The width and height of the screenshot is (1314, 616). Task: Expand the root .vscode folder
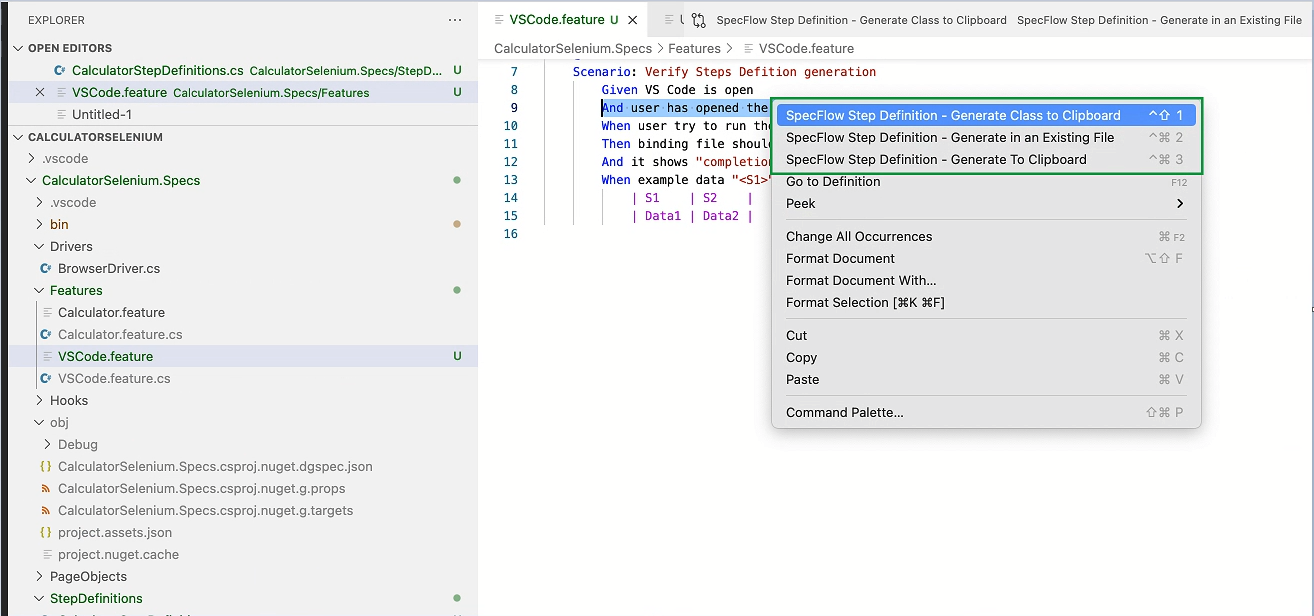(x=31, y=158)
